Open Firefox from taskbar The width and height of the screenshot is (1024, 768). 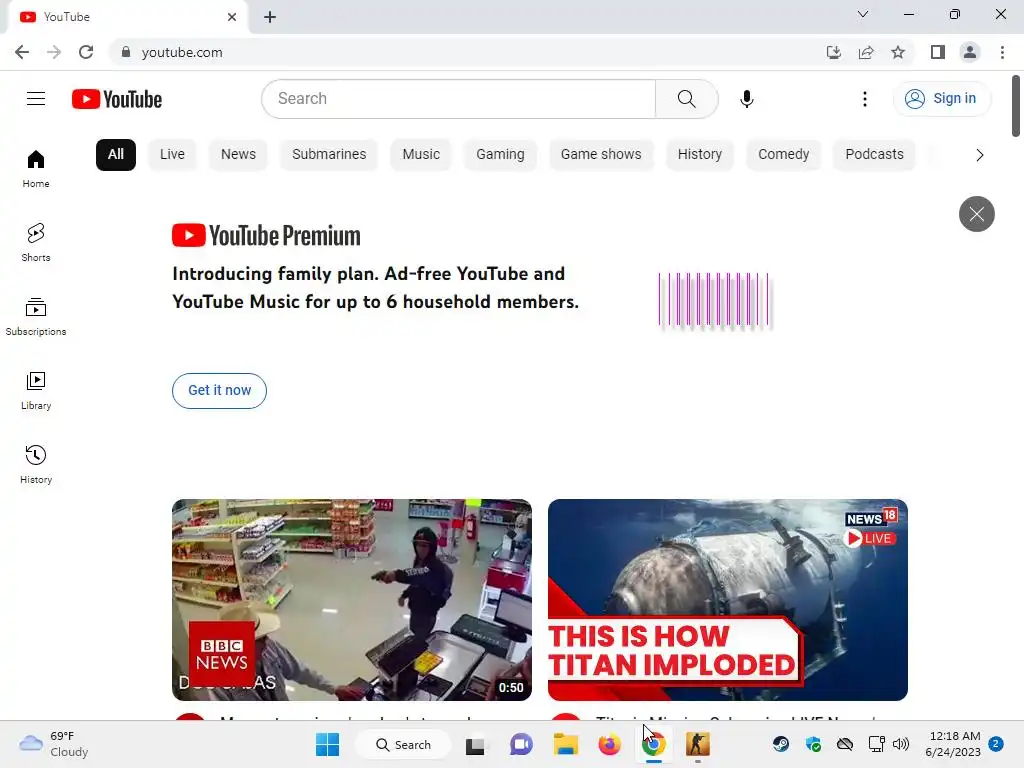(x=609, y=744)
